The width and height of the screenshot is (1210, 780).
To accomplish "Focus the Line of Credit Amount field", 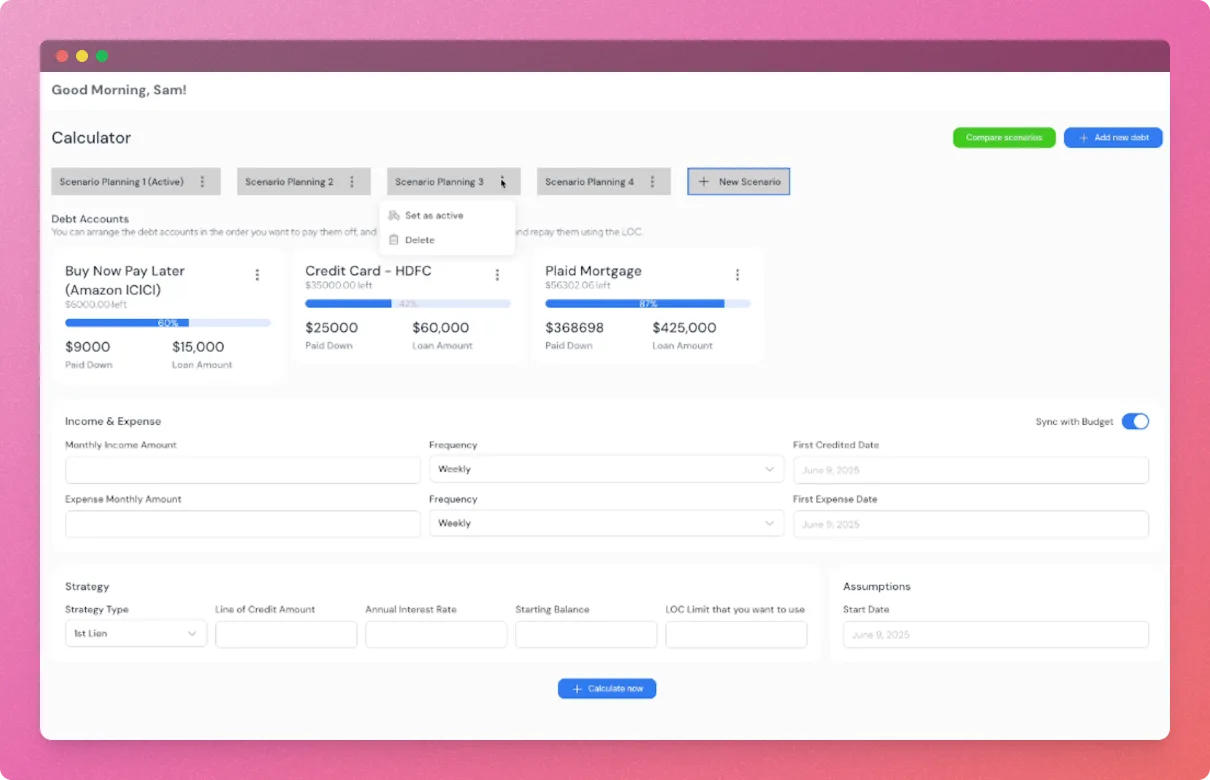I will coord(286,635).
